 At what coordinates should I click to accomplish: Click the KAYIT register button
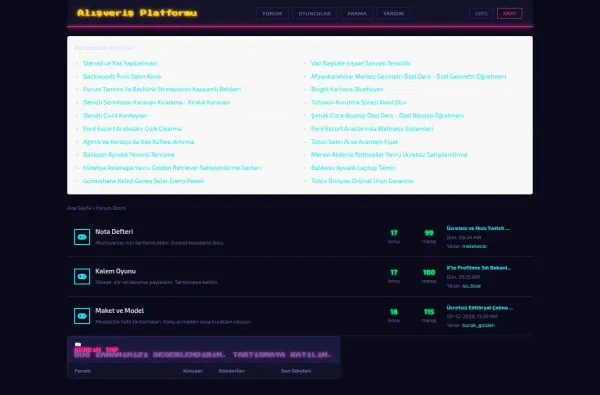point(509,13)
